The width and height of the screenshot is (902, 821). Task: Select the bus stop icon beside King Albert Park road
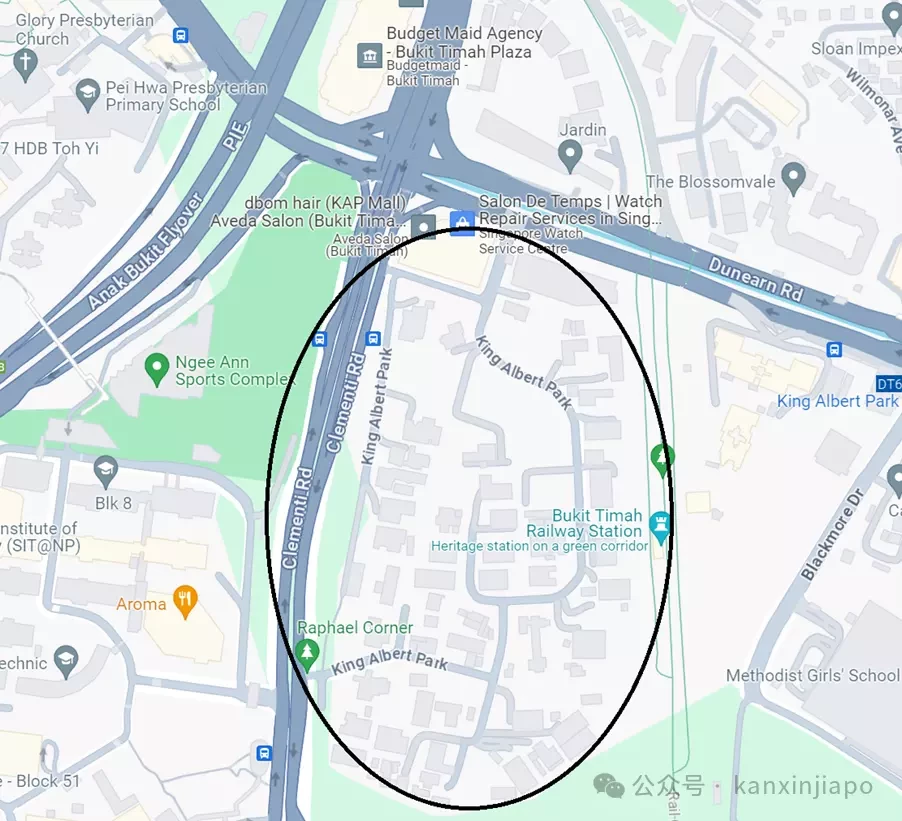[x=373, y=338]
